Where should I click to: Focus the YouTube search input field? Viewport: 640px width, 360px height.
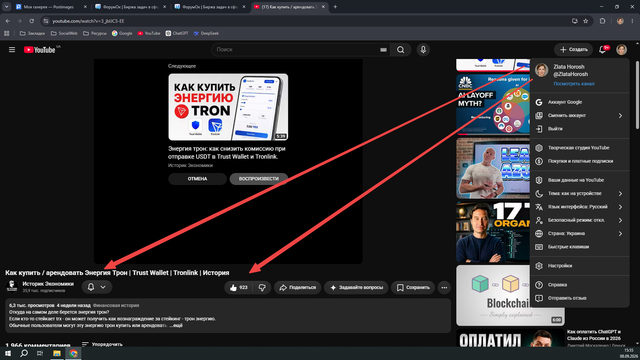click(296, 50)
